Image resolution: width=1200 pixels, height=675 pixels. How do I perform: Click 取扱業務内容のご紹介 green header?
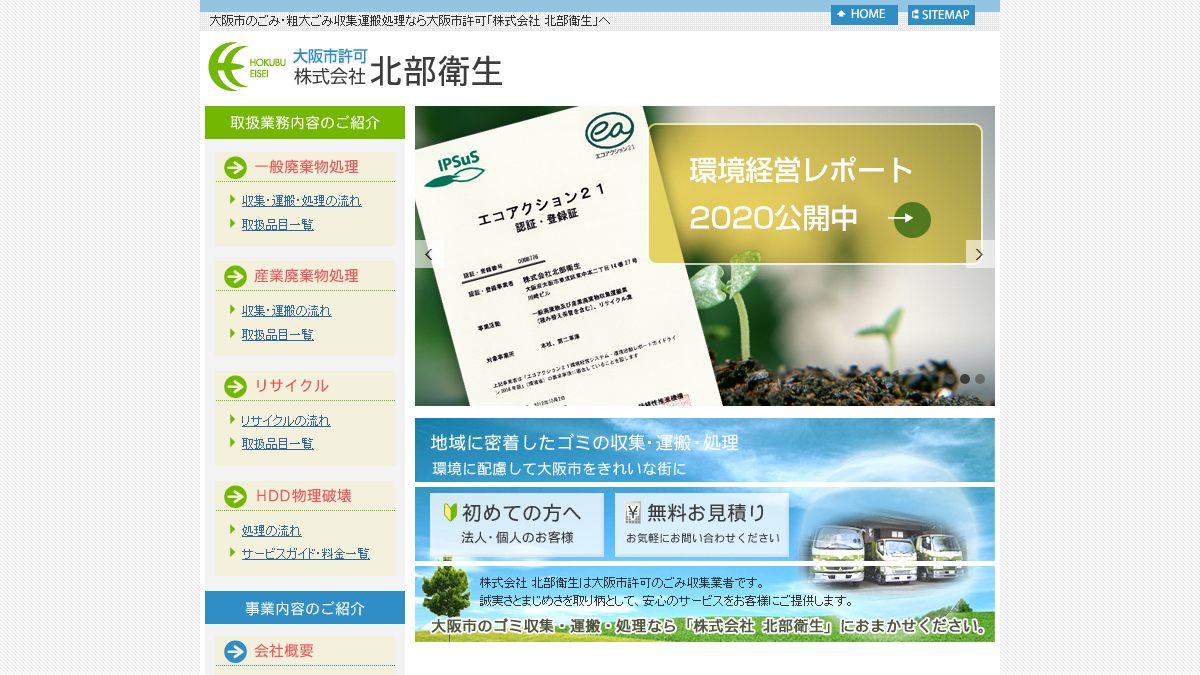coord(305,123)
